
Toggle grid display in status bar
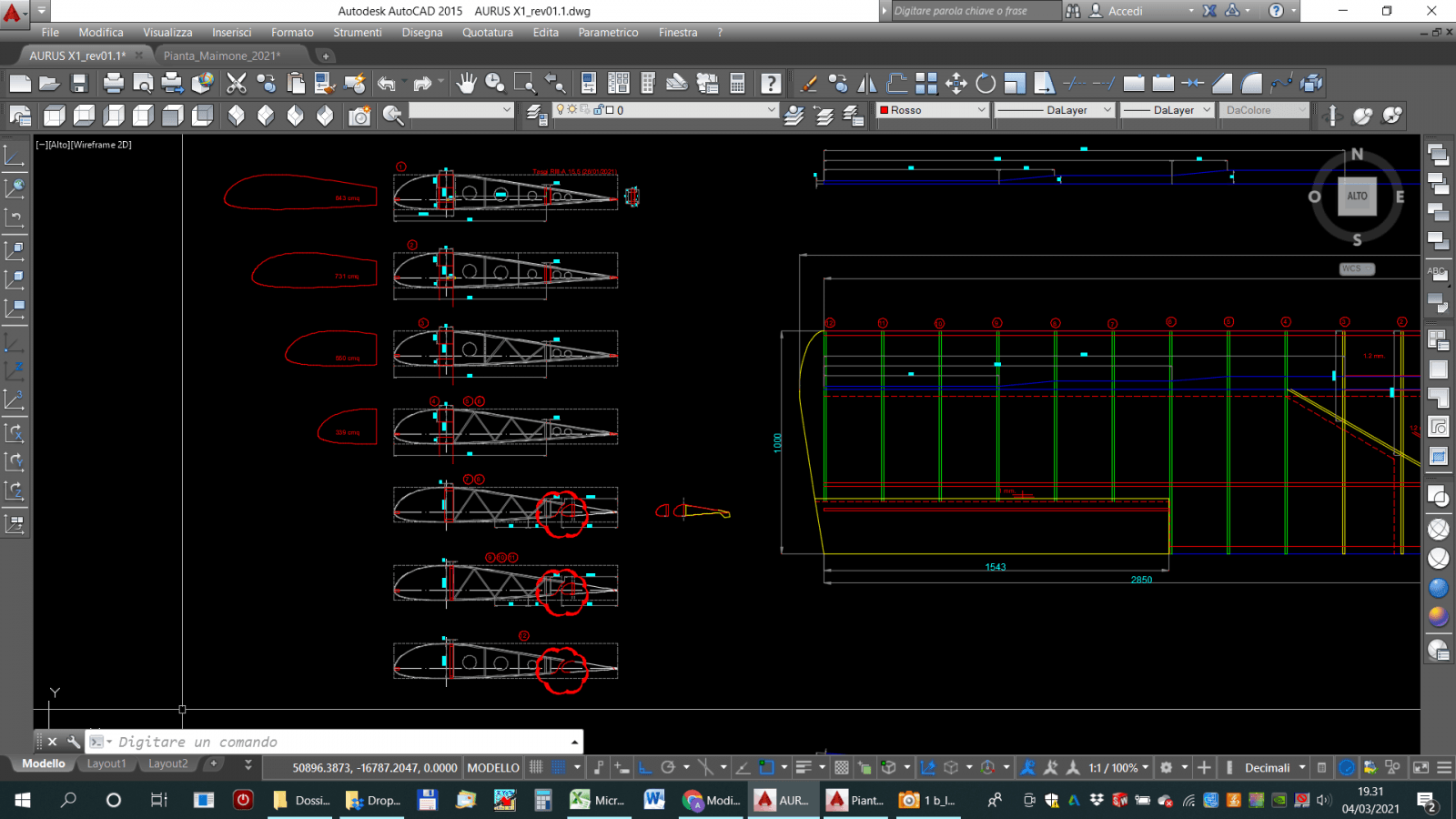tap(536, 767)
